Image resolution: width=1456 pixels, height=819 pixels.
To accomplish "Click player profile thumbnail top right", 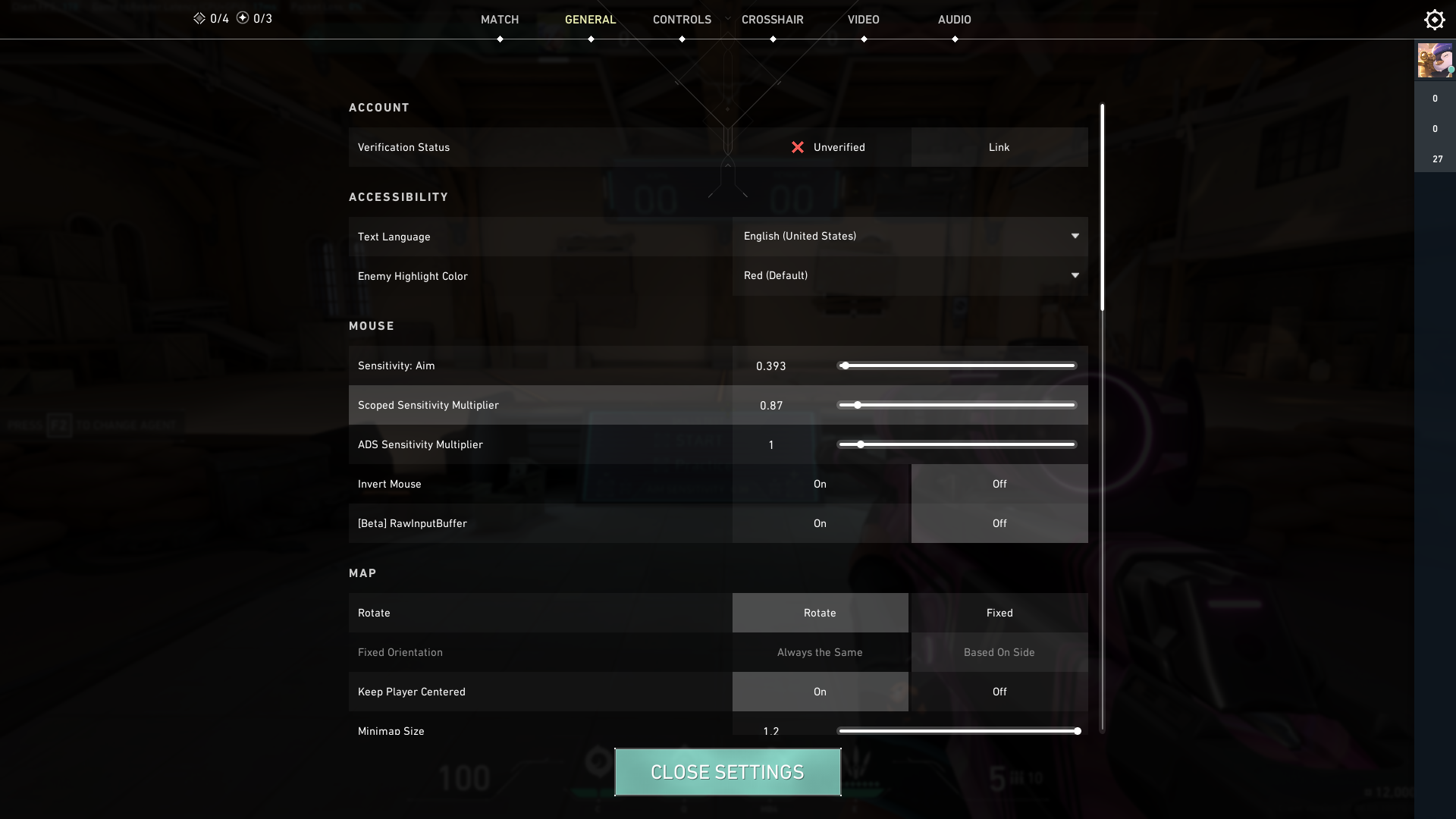I will point(1436,62).
